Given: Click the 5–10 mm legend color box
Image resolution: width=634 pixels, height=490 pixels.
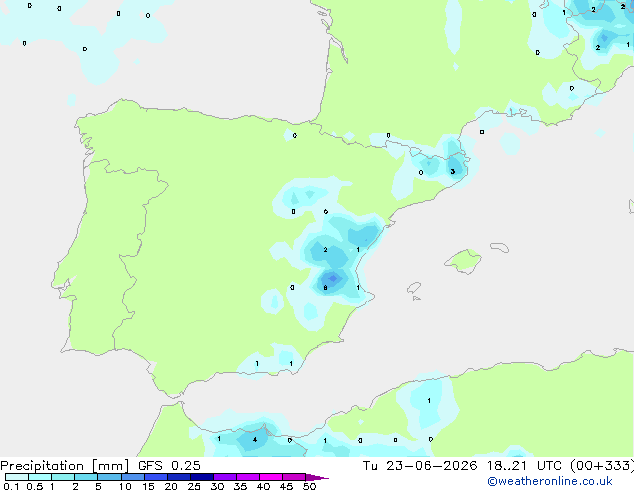Looking at the screenshot, I should (x=109, y=477).
